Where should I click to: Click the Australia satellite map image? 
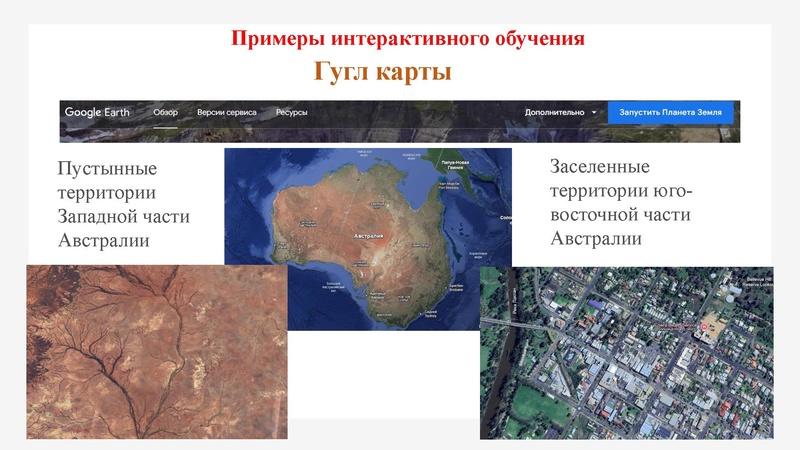pos(368,239)
